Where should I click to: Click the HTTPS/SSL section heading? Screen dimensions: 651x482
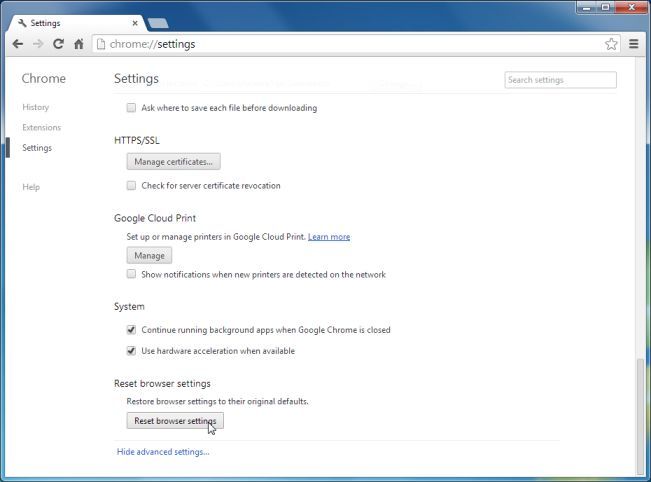pos(137,140)
